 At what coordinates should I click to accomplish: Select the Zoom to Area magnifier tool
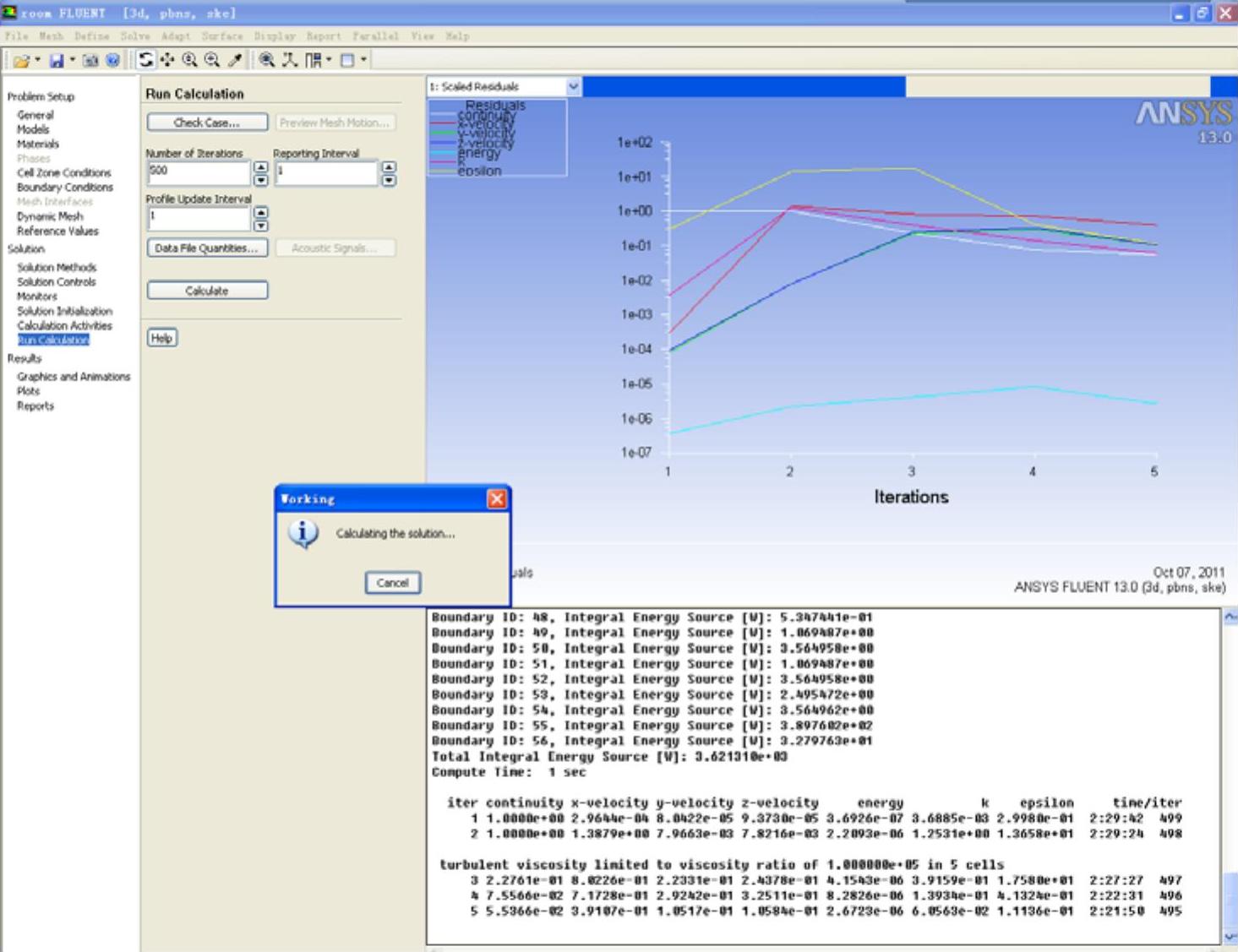tap(212, 60)
